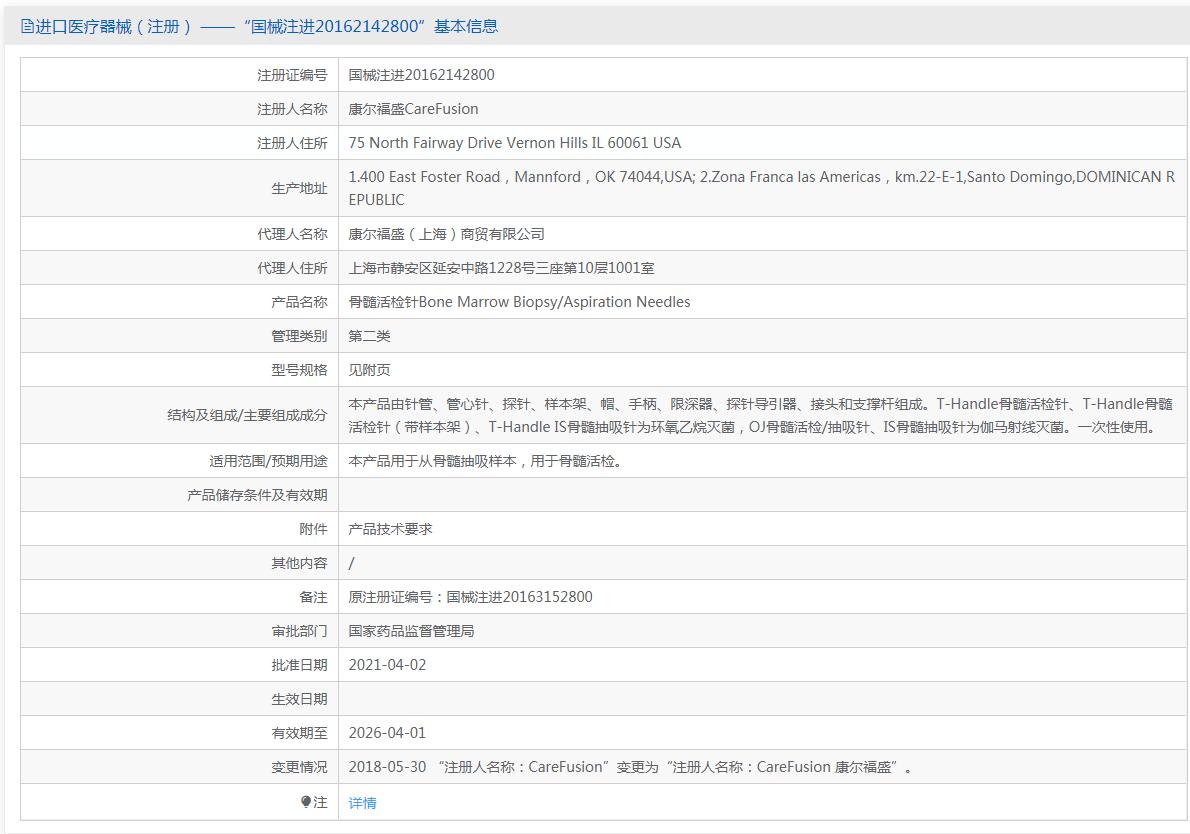Select remark 原注册证编号：国械注进20163152800
1190x834 pixels.
coord(471,596)
